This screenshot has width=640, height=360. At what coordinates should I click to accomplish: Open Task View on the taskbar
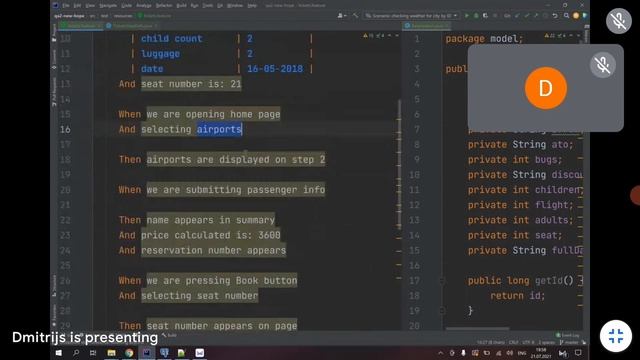[x=93, y=353]
